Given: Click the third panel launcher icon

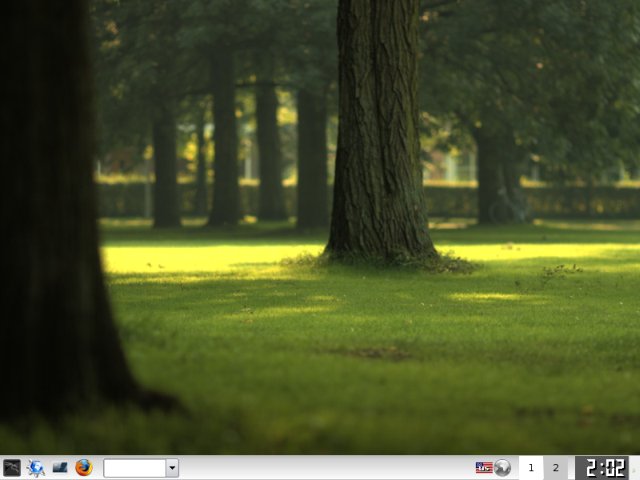Looking at the screenshot, I should pyautogui.click(x=60, y=467).
